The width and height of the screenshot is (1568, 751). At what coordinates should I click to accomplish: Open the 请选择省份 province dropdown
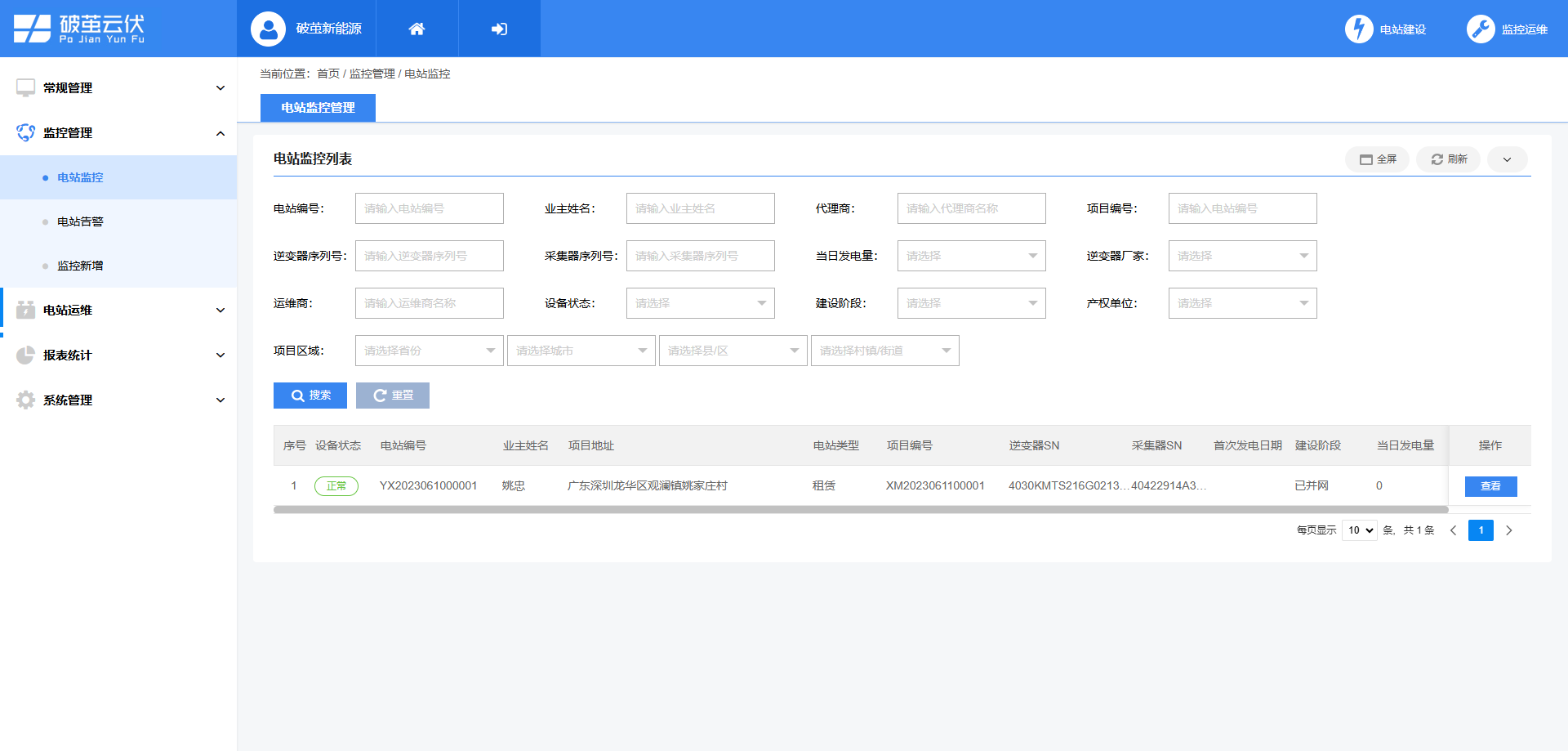click(429, 351)
